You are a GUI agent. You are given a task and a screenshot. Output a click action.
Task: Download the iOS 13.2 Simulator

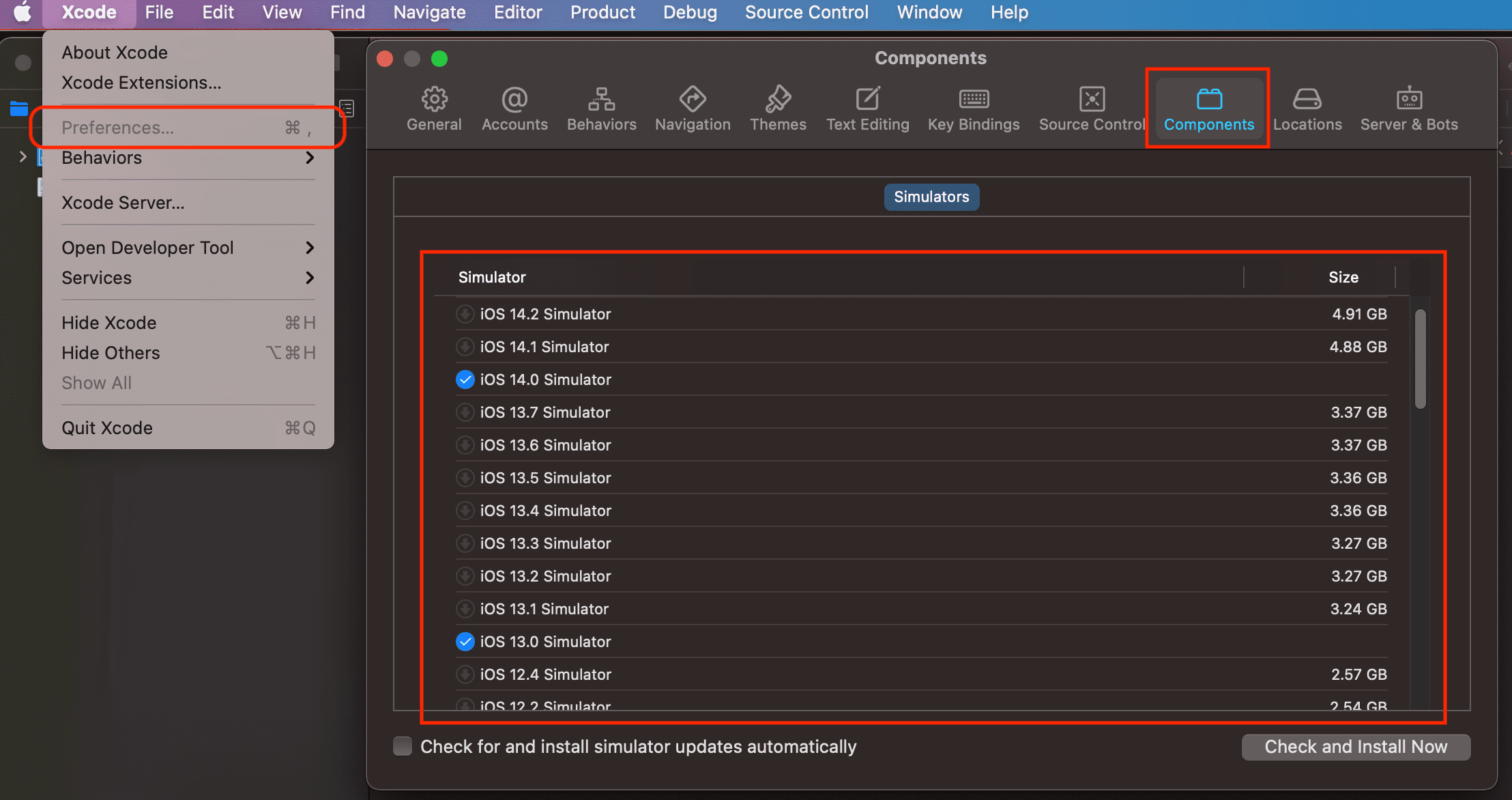click(465, 576)
